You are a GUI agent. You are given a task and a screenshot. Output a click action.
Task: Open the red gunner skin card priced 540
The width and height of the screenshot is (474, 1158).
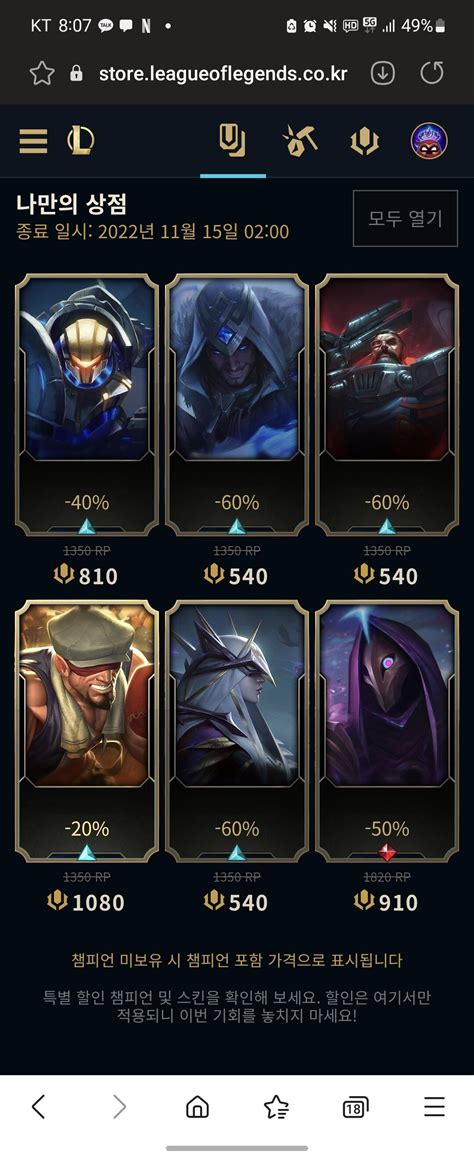point(387,404)
